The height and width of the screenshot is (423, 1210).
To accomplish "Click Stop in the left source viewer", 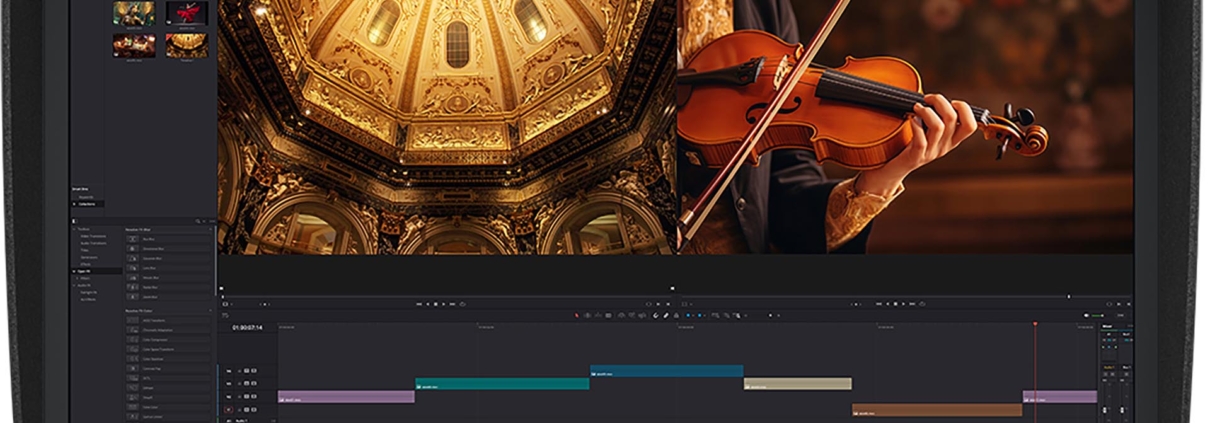I will pyautogui.click(x=436, y=304).
